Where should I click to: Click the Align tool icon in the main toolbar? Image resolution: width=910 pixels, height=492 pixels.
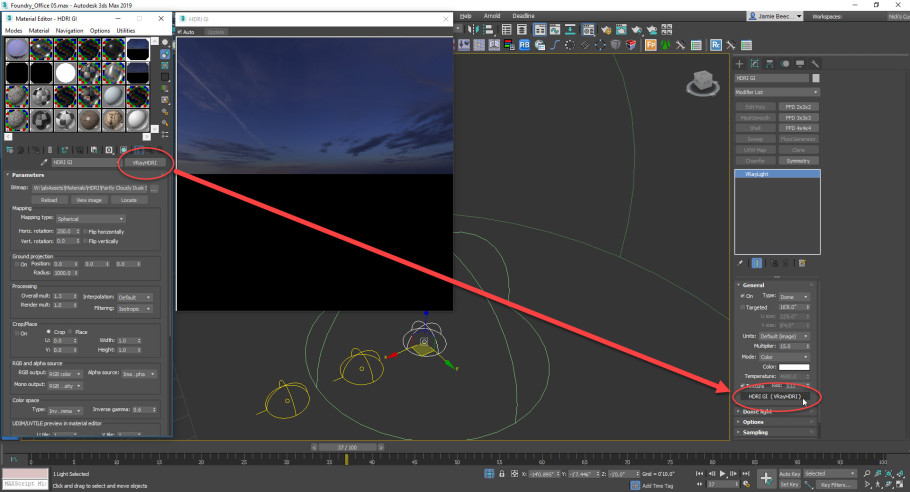coord(488,30)
